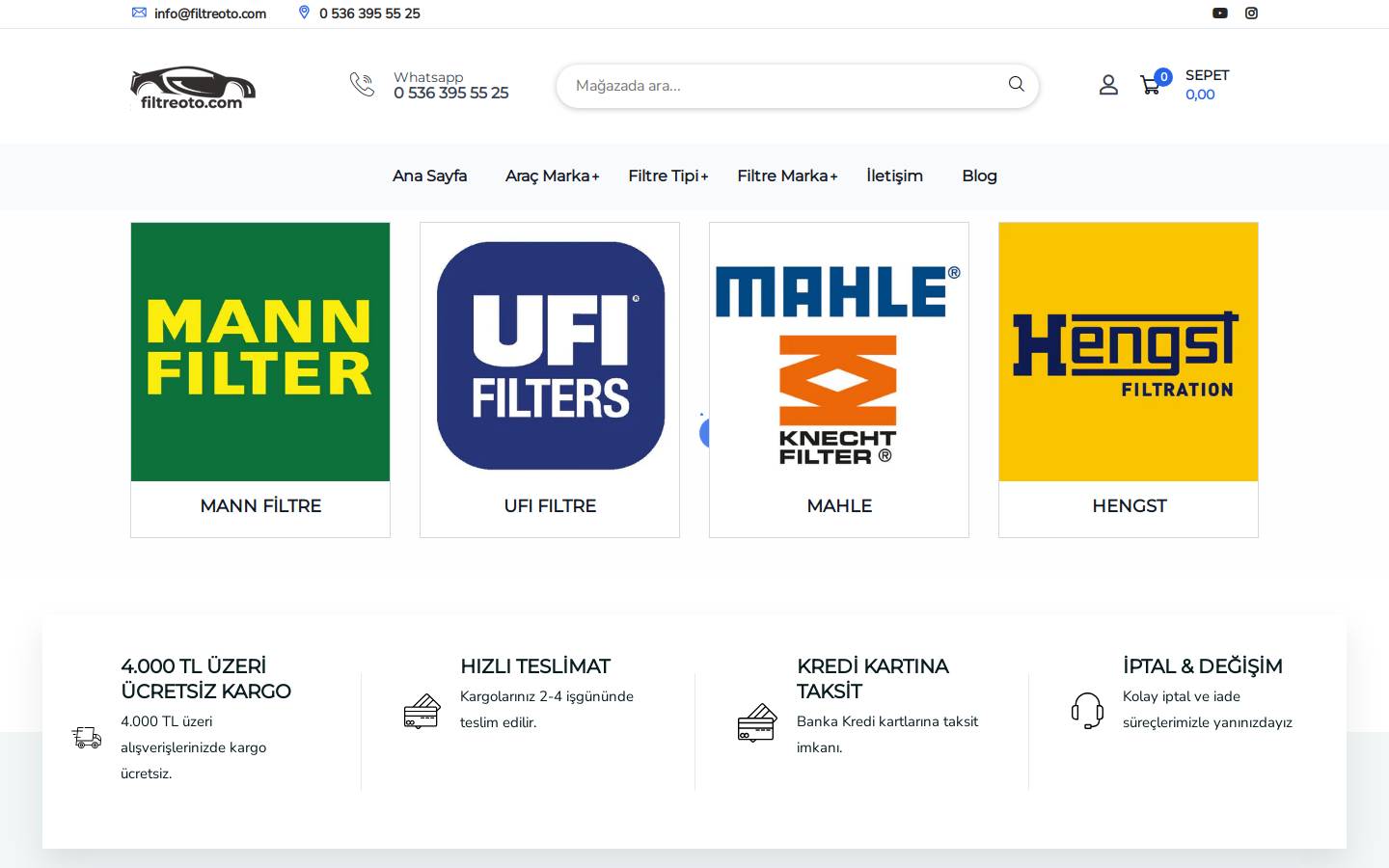Click the HIZLI TESLİMAT heading

[535, 666]
